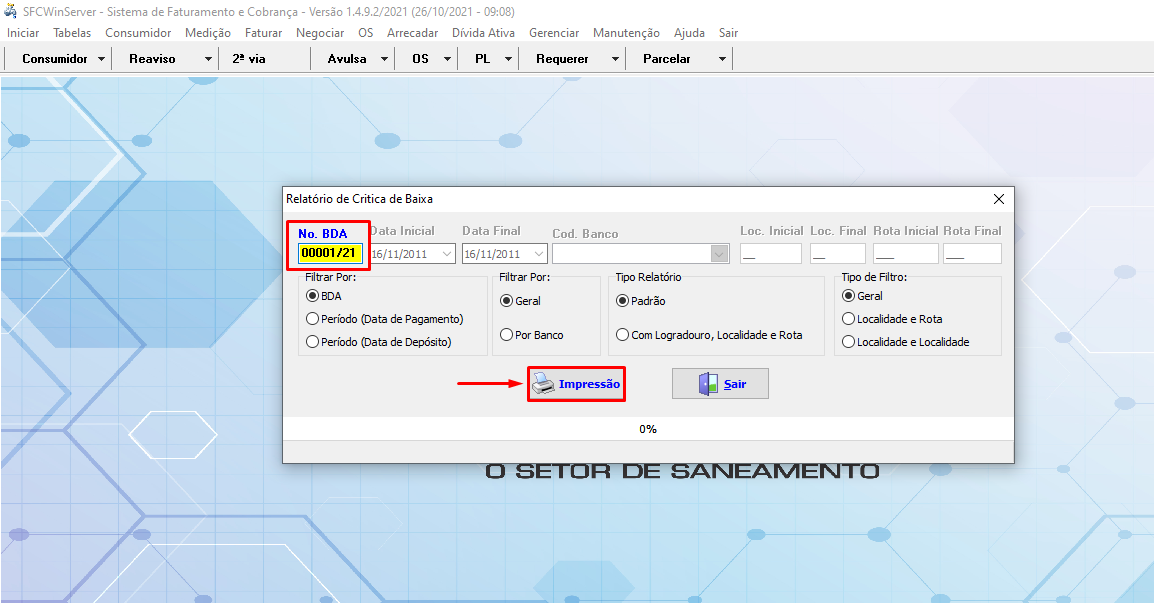Click the 2ª via toolbar button

coord(249,59)
